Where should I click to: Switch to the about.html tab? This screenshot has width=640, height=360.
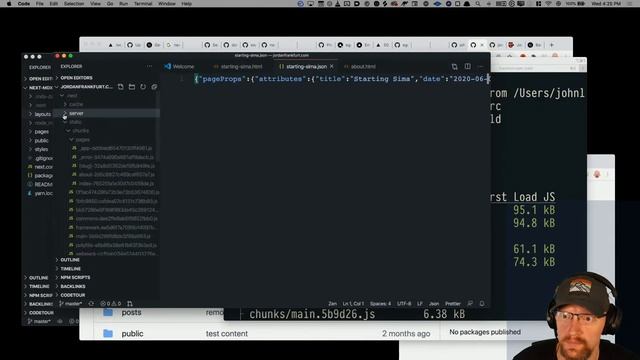click(360, 66)
